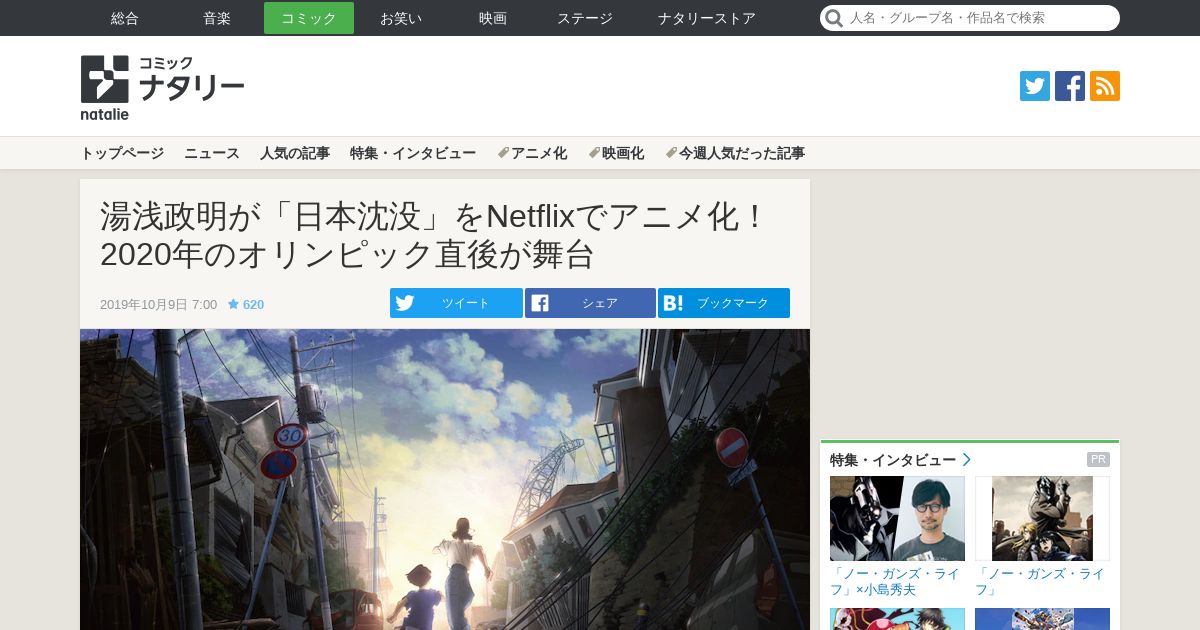Screen dimensions: 1200x630
Task: Click the star favorite count 620
Action: (246, 304)
